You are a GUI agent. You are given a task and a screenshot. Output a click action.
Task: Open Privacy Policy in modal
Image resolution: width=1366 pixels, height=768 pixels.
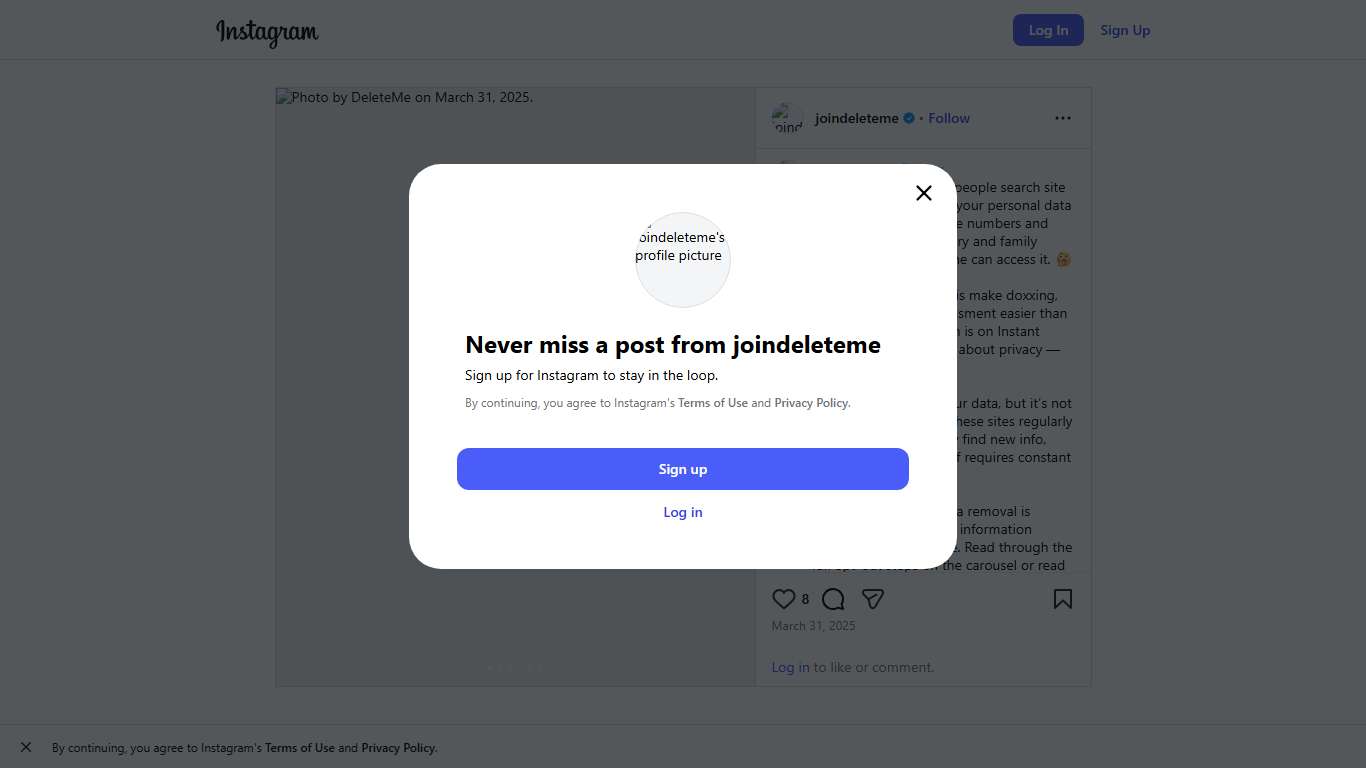tap(811, 403)
